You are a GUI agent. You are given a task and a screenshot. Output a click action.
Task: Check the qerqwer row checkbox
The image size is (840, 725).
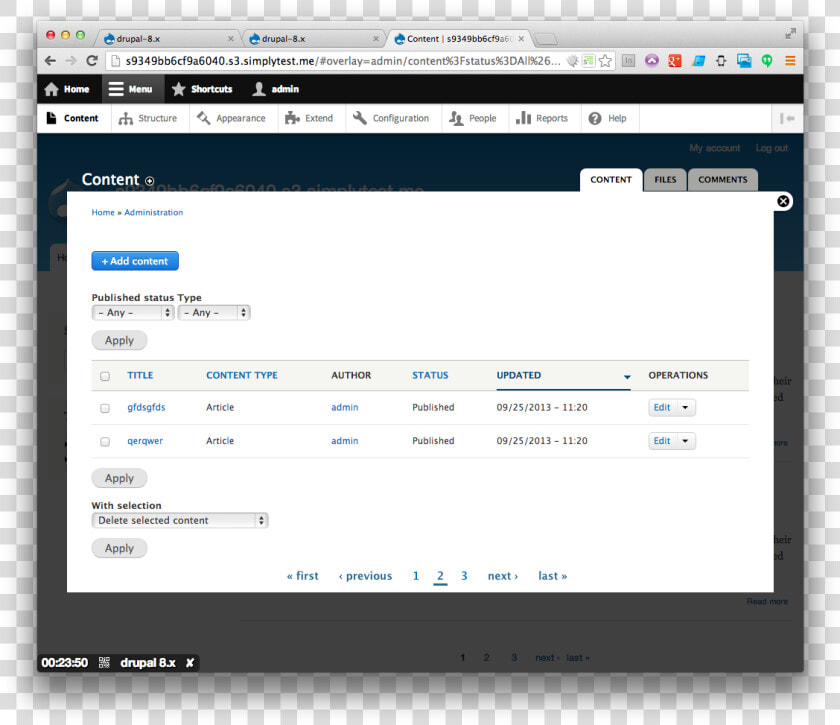(x=105, y=442)
